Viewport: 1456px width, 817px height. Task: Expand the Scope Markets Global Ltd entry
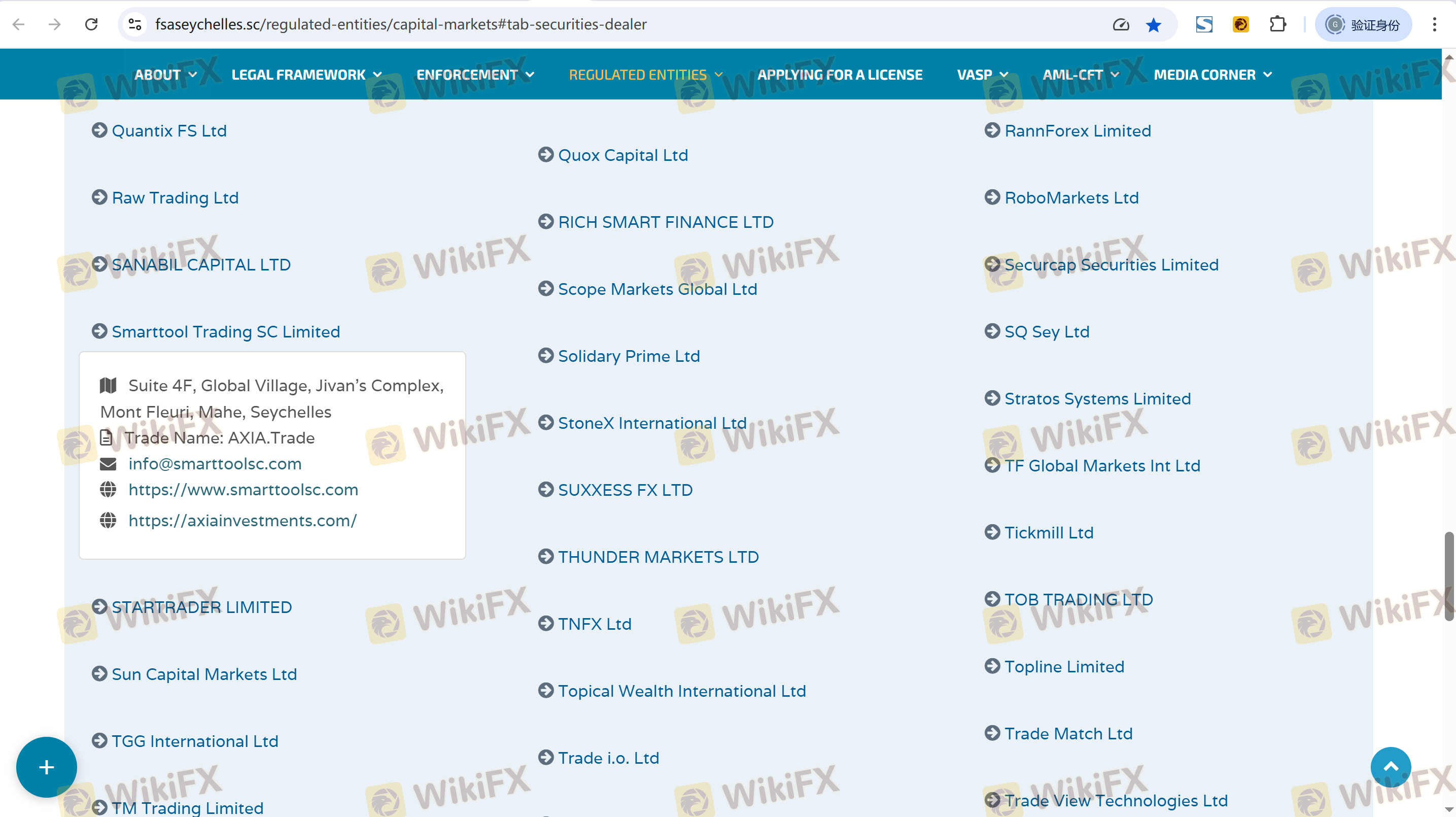[x=657, y=289]
